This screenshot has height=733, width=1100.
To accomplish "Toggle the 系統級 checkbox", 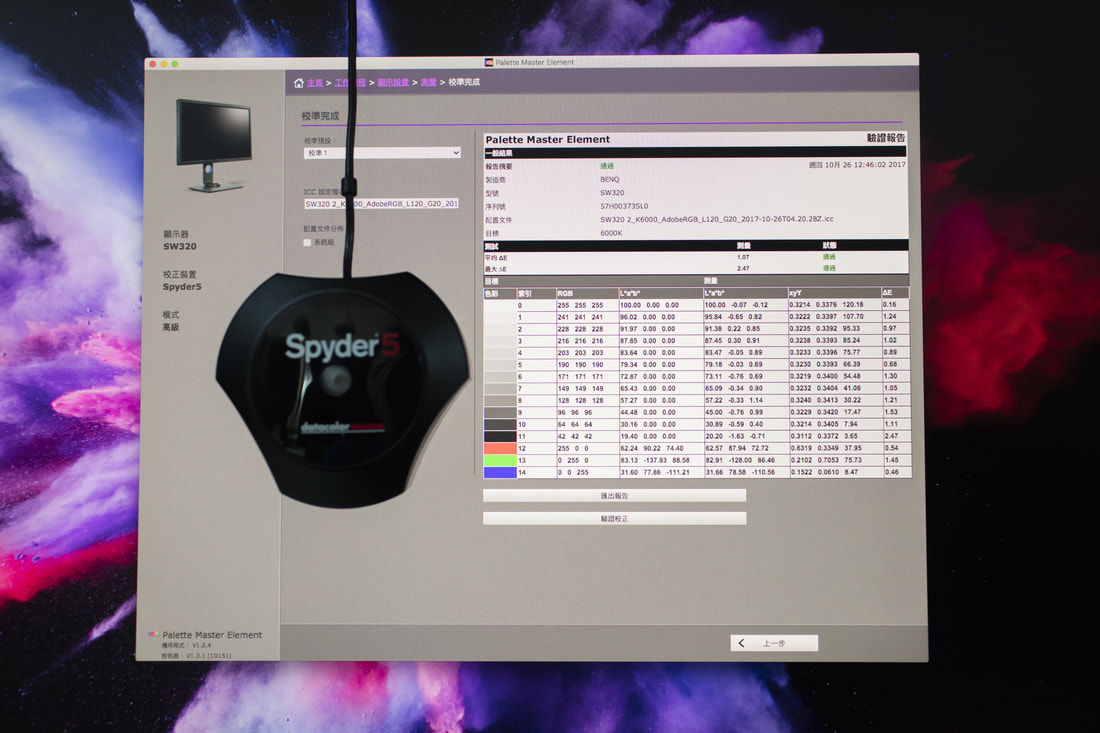I will click(x=307, y=243).
